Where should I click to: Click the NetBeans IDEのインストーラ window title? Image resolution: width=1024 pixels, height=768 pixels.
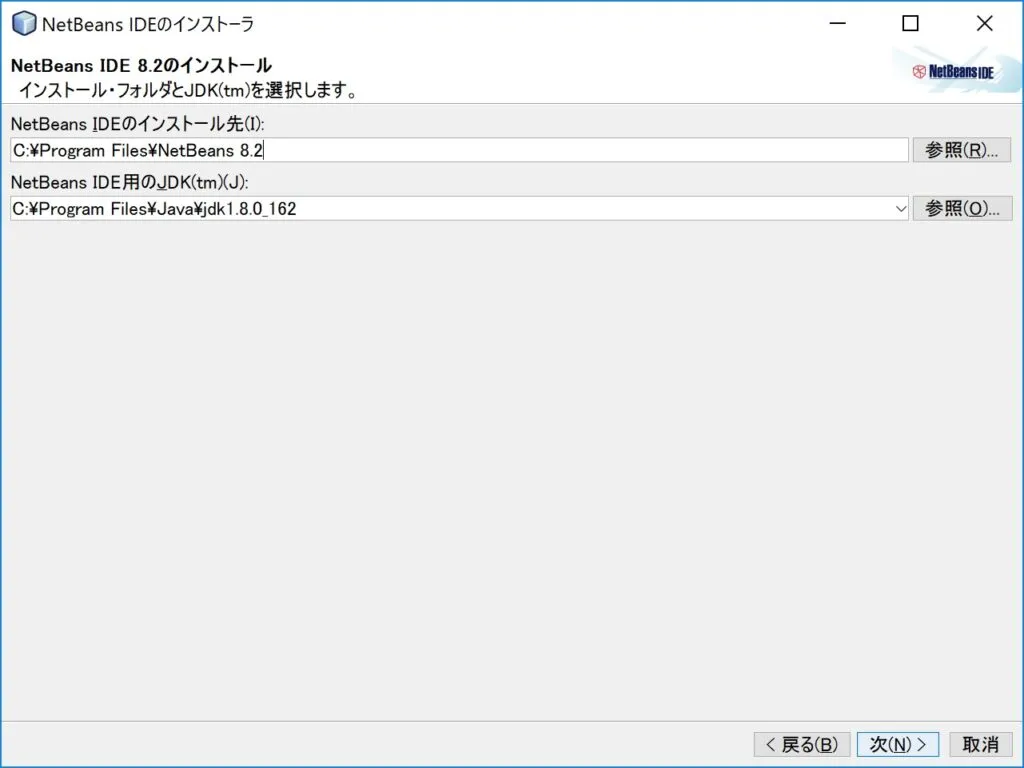pos(148,24)
